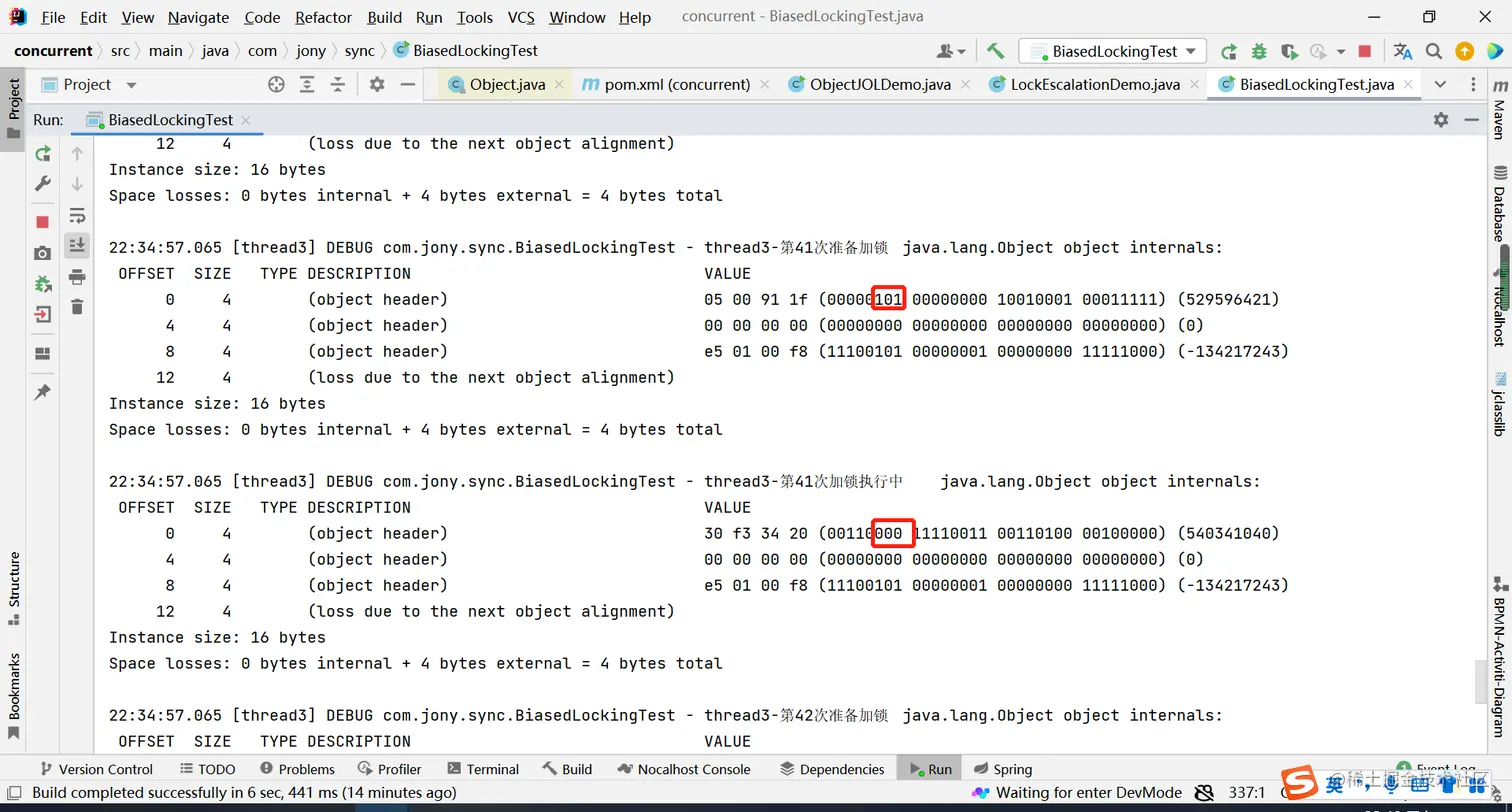Show hidden editor tabs chevron
This screenshot has height=812, width=1512.
pos(1440,85)
